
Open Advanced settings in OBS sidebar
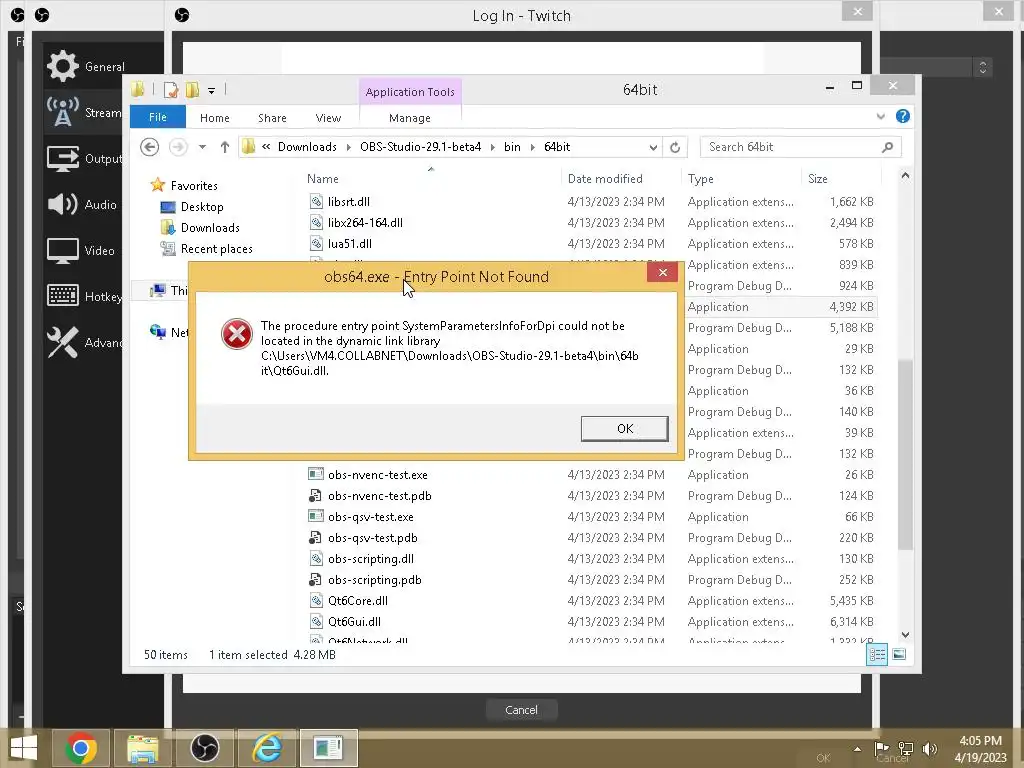(x=84, y=342)
